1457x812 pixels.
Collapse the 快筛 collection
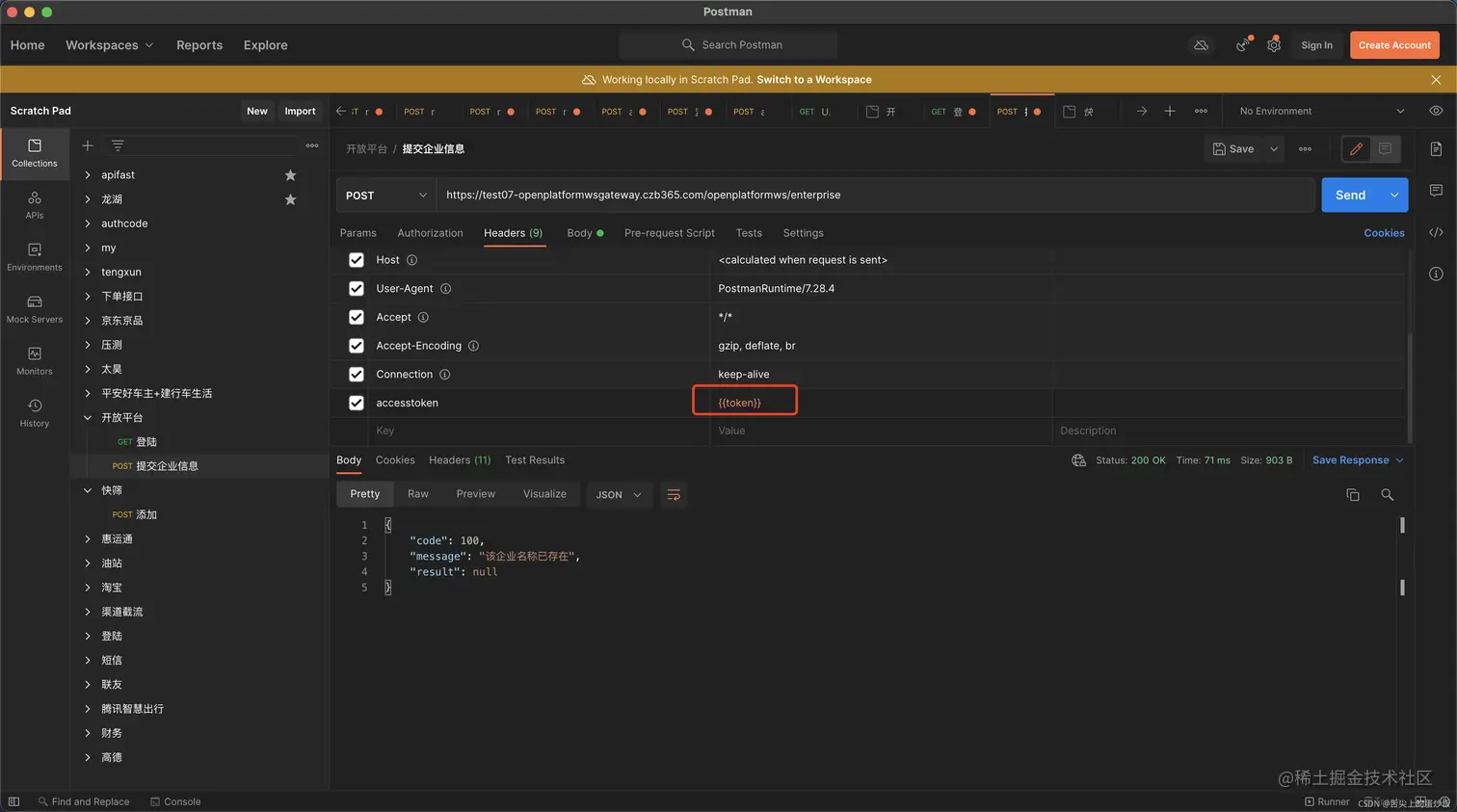pyautogui.click(x=88, y=490)
